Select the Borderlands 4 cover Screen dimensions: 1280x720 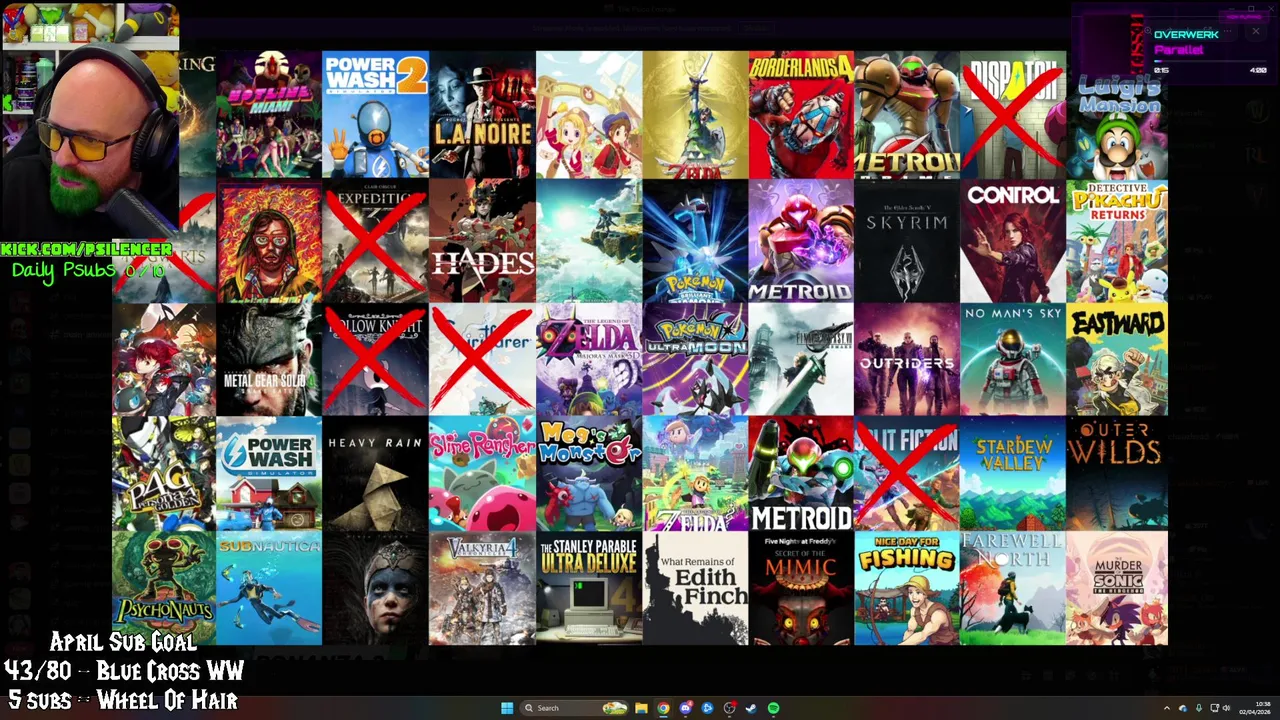pos(801,115)
